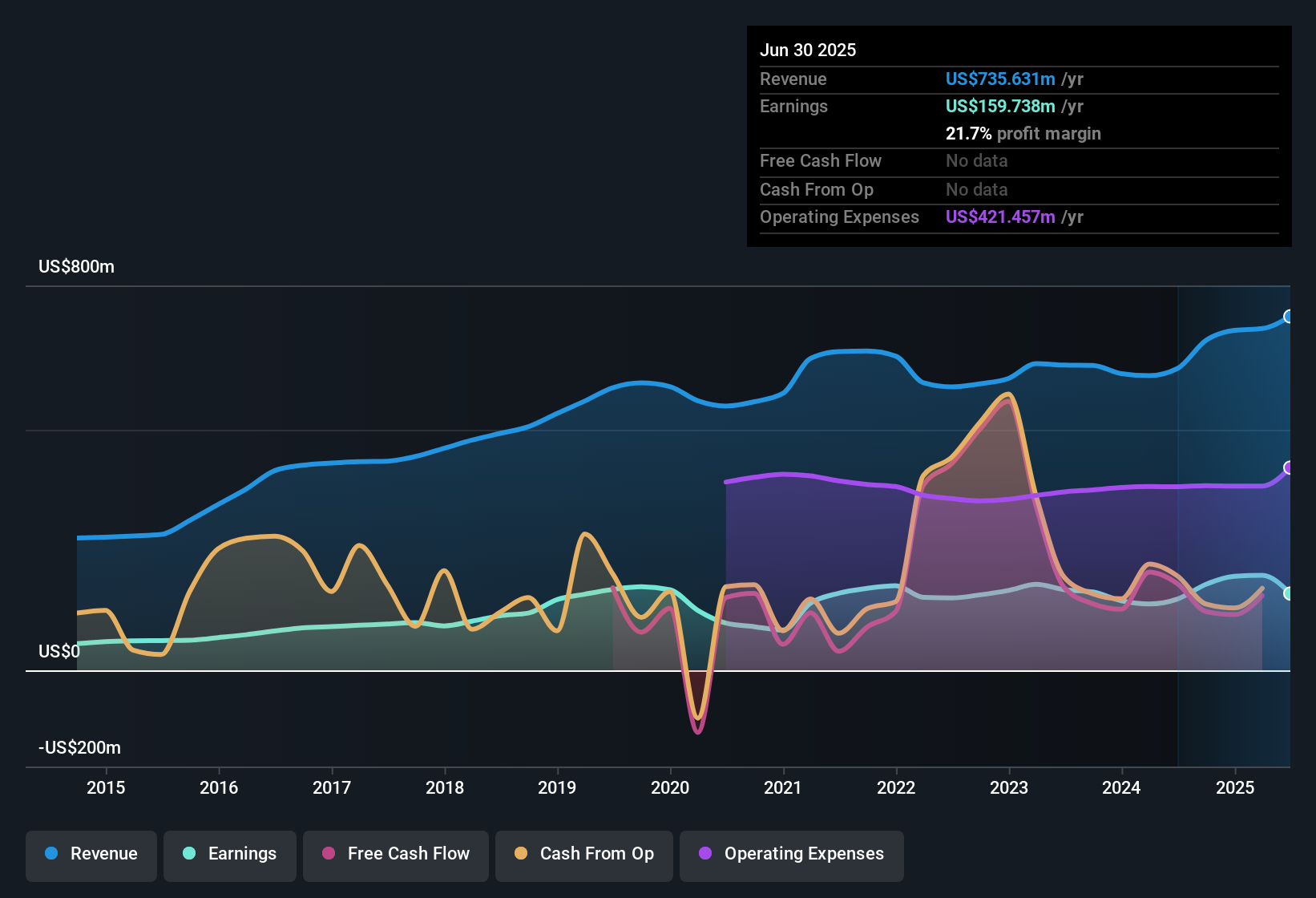Click the 21.7% profit margin text
Viewport: 1316px width, 898px height.
[x=1023, y=133]
